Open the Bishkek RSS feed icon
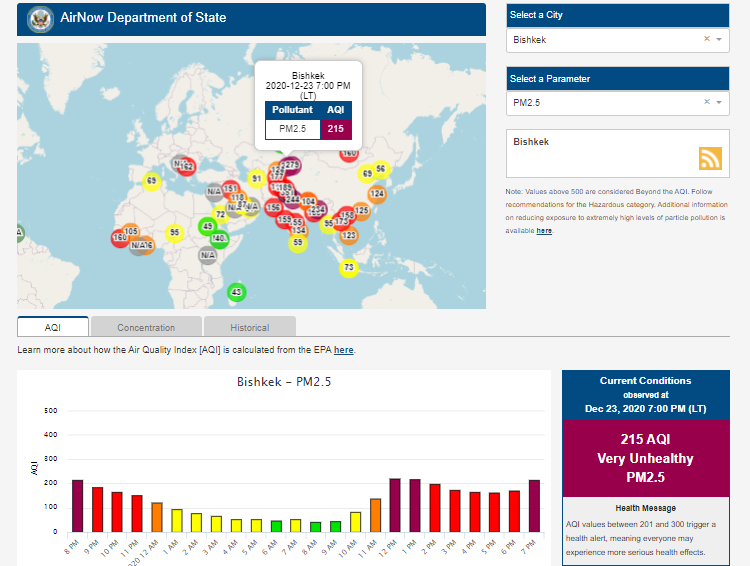The image size is (750, 566). (710, 158)
